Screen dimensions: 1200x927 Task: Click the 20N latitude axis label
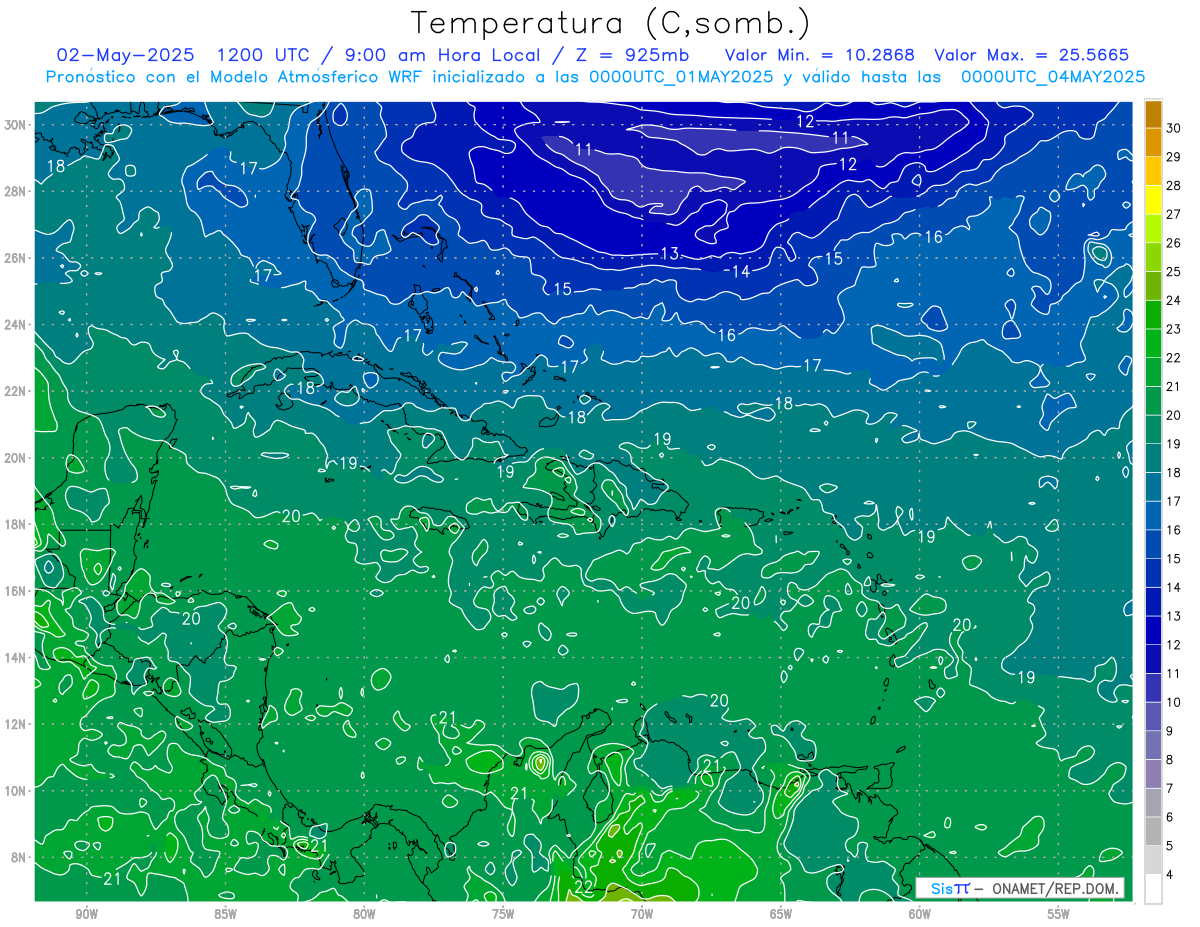[15, 458]
